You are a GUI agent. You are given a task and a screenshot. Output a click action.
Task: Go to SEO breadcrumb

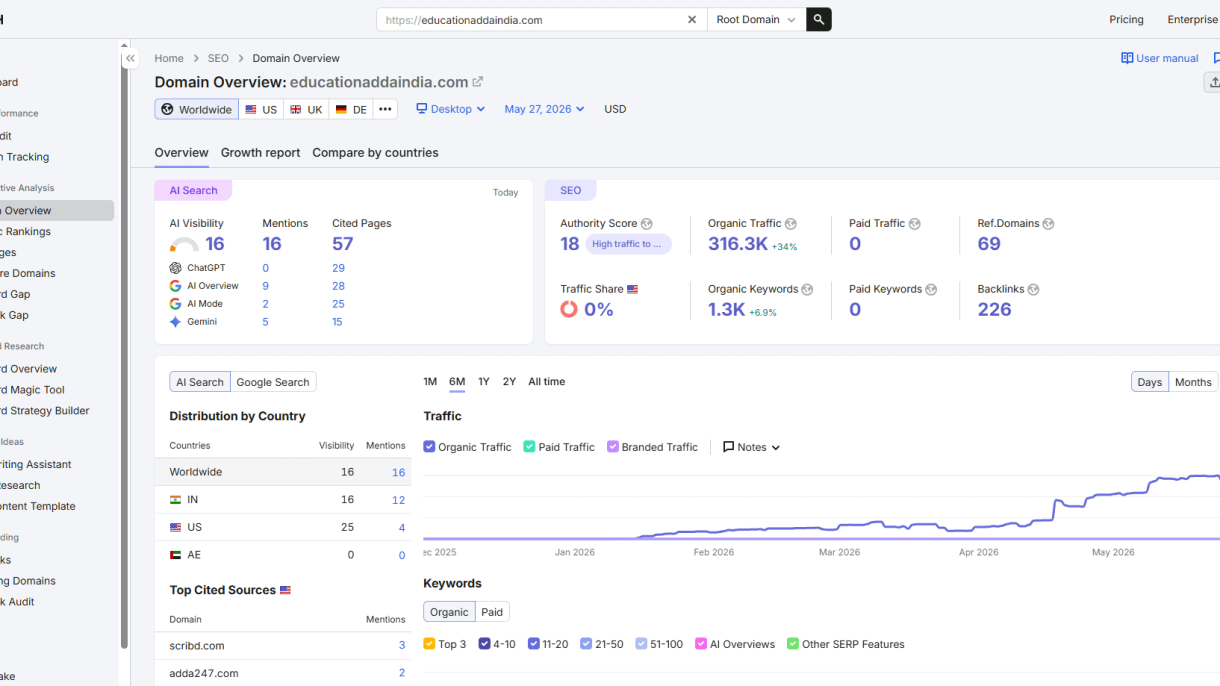click(218, 58)
